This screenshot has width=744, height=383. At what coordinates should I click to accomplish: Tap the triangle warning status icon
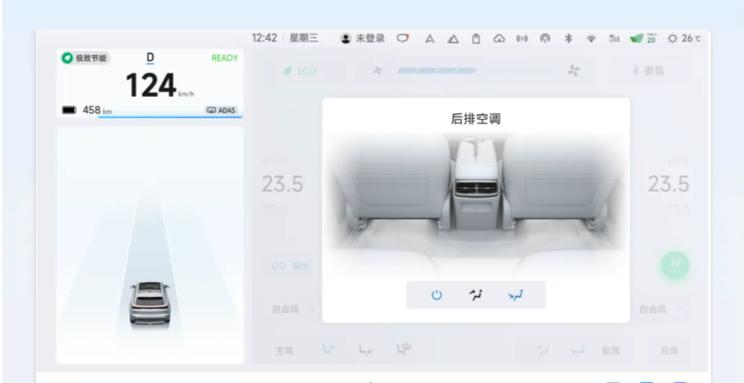(x=453, y=39)
